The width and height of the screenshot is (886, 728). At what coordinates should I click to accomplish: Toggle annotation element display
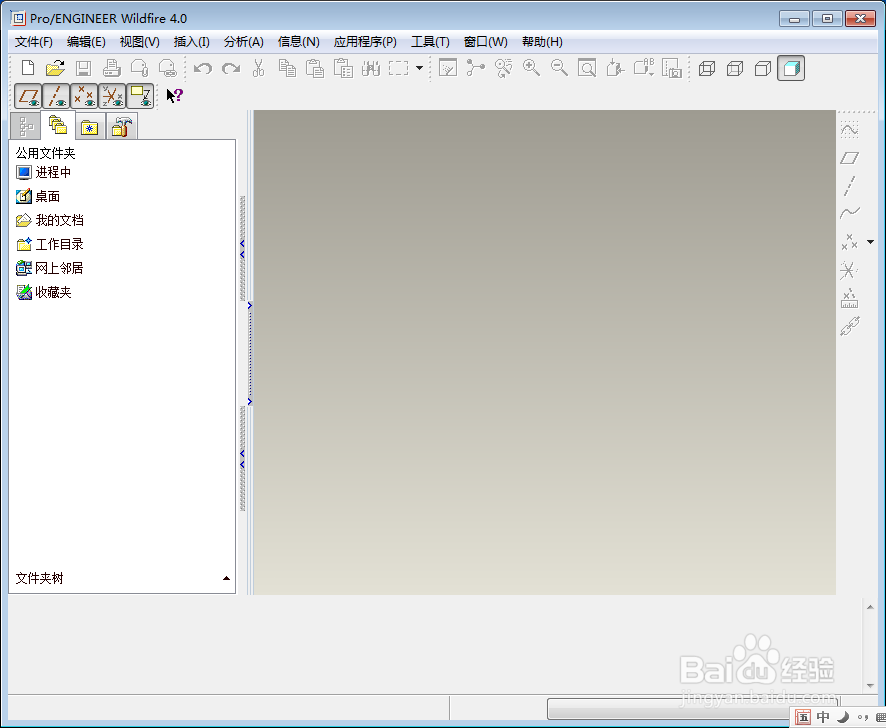tap(140, 96)
